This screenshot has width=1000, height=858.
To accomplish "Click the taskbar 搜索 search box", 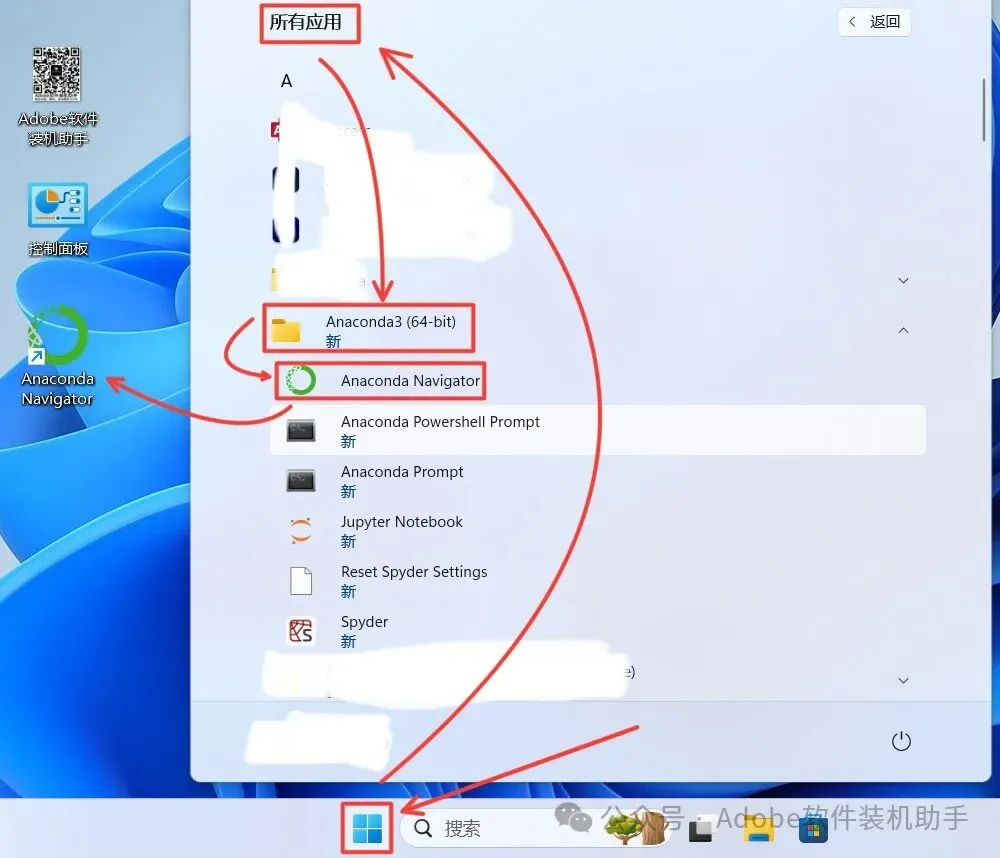I will pyautogui.click(x=536, y=828).
